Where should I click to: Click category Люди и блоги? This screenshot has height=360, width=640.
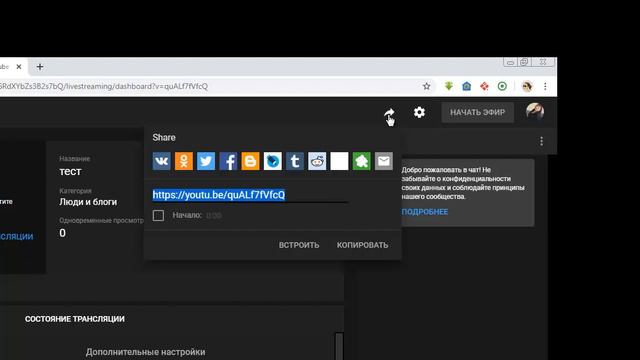(x=88, y=202)
